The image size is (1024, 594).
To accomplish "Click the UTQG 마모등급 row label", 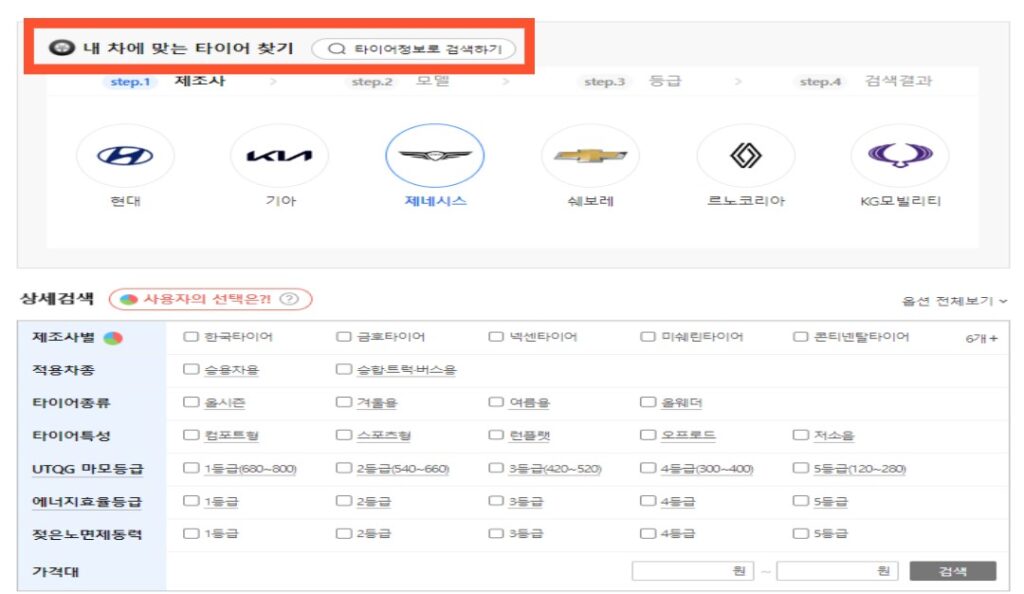I will click(x=88, y=469).
